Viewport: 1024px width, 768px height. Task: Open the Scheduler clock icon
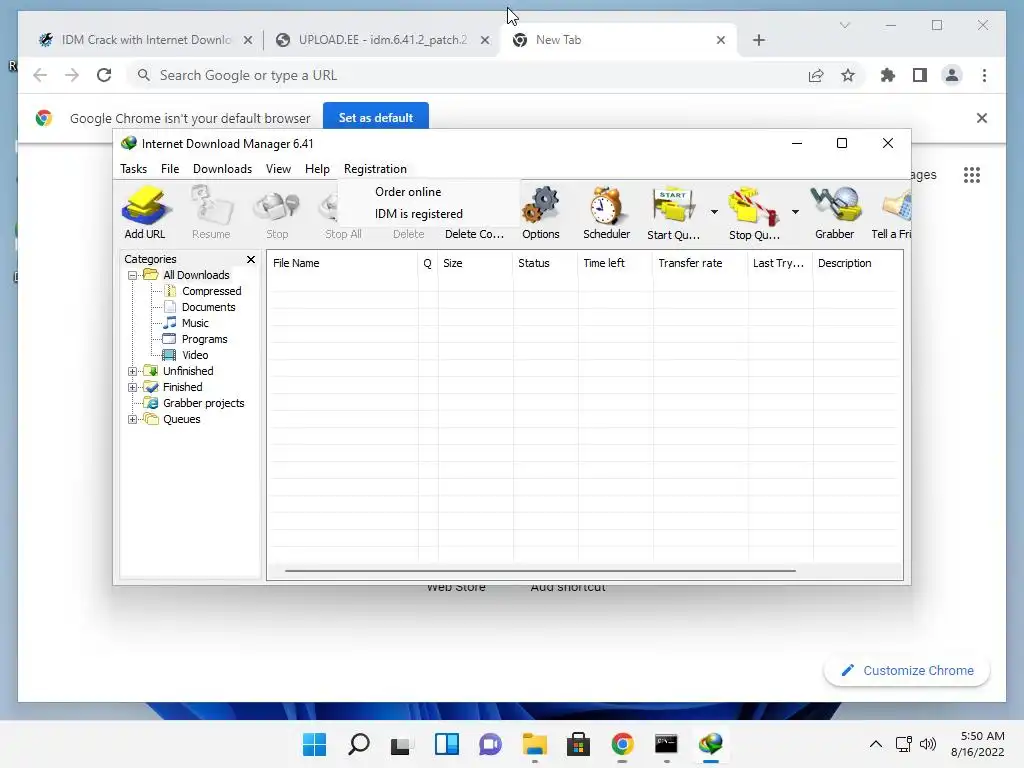pos(606,204)
